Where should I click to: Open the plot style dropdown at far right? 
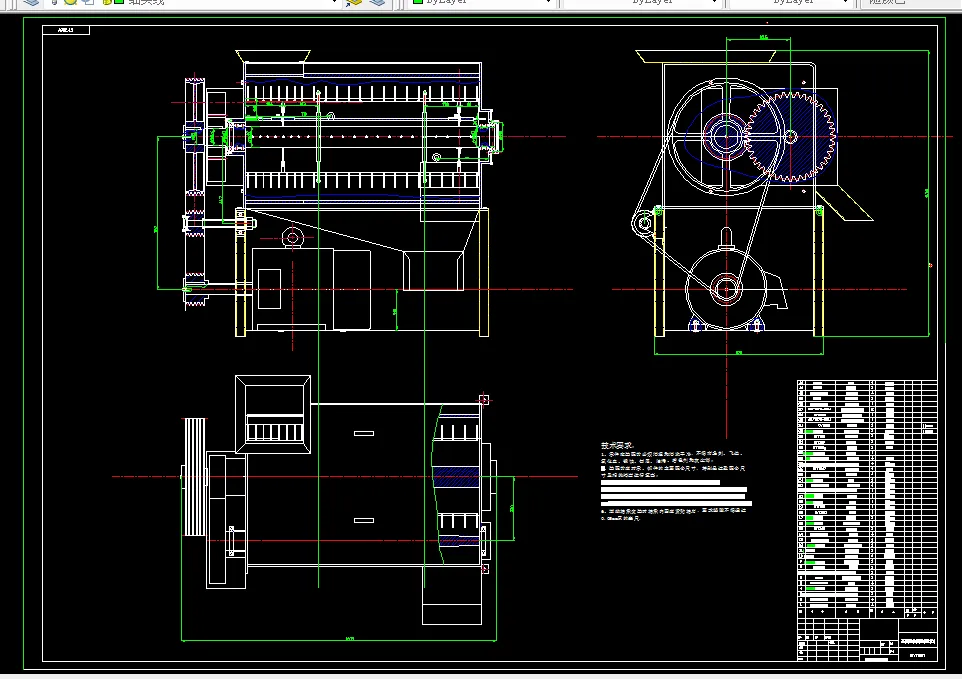[x=910, y=2]
